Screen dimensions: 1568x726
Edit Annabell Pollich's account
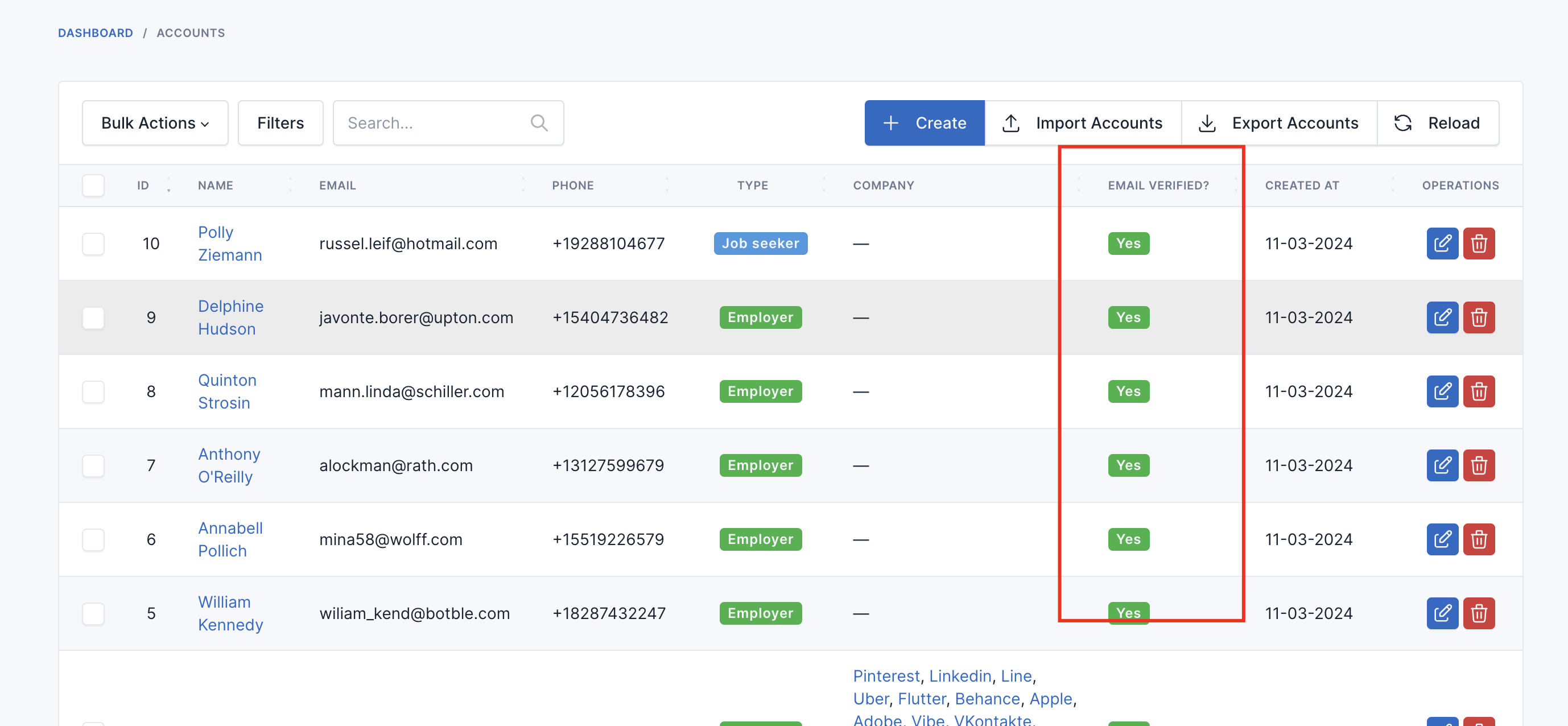(x=1442, y=539)
